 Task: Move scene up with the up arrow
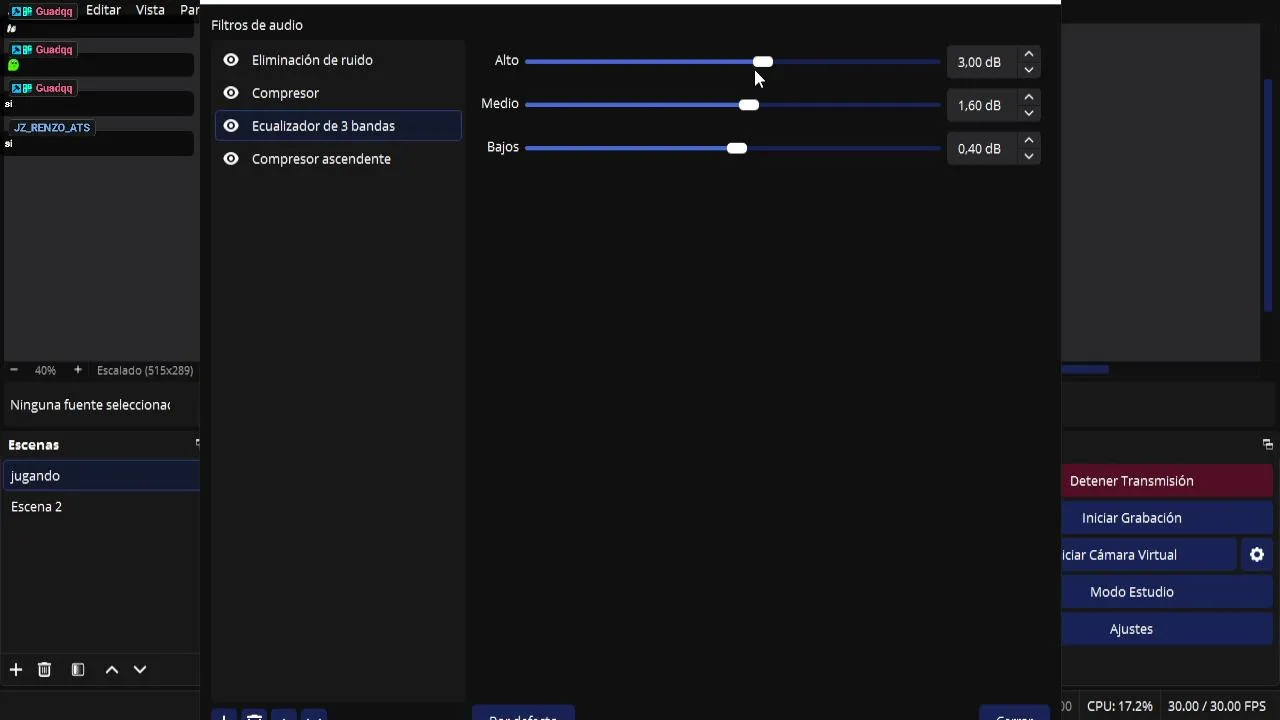(x=112, y=670)
